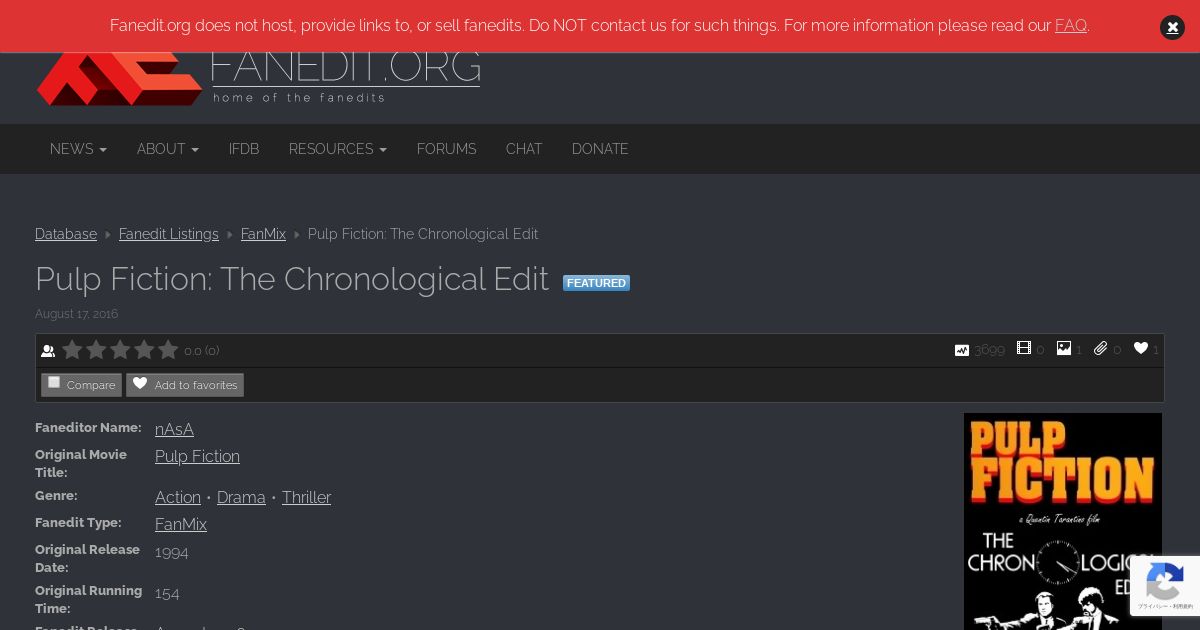This screenshot has width=1200, height=630.
Task: Click the FEATURED badge
Action: click(596, 283)
